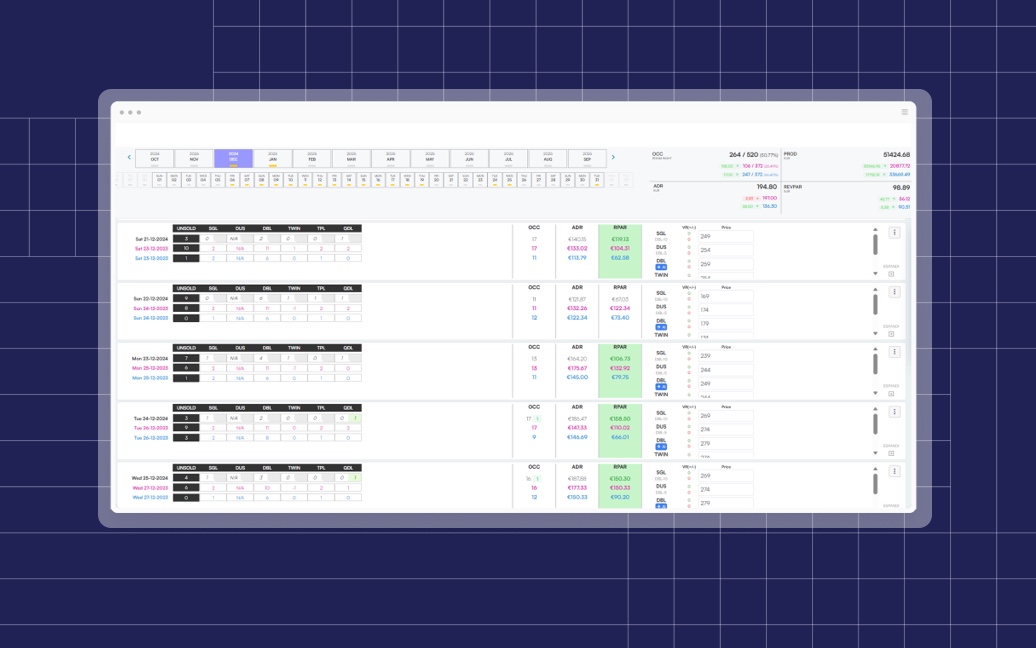Edit SGL price field showing 239
The image size is (1036, 648).
coord(725,356)
